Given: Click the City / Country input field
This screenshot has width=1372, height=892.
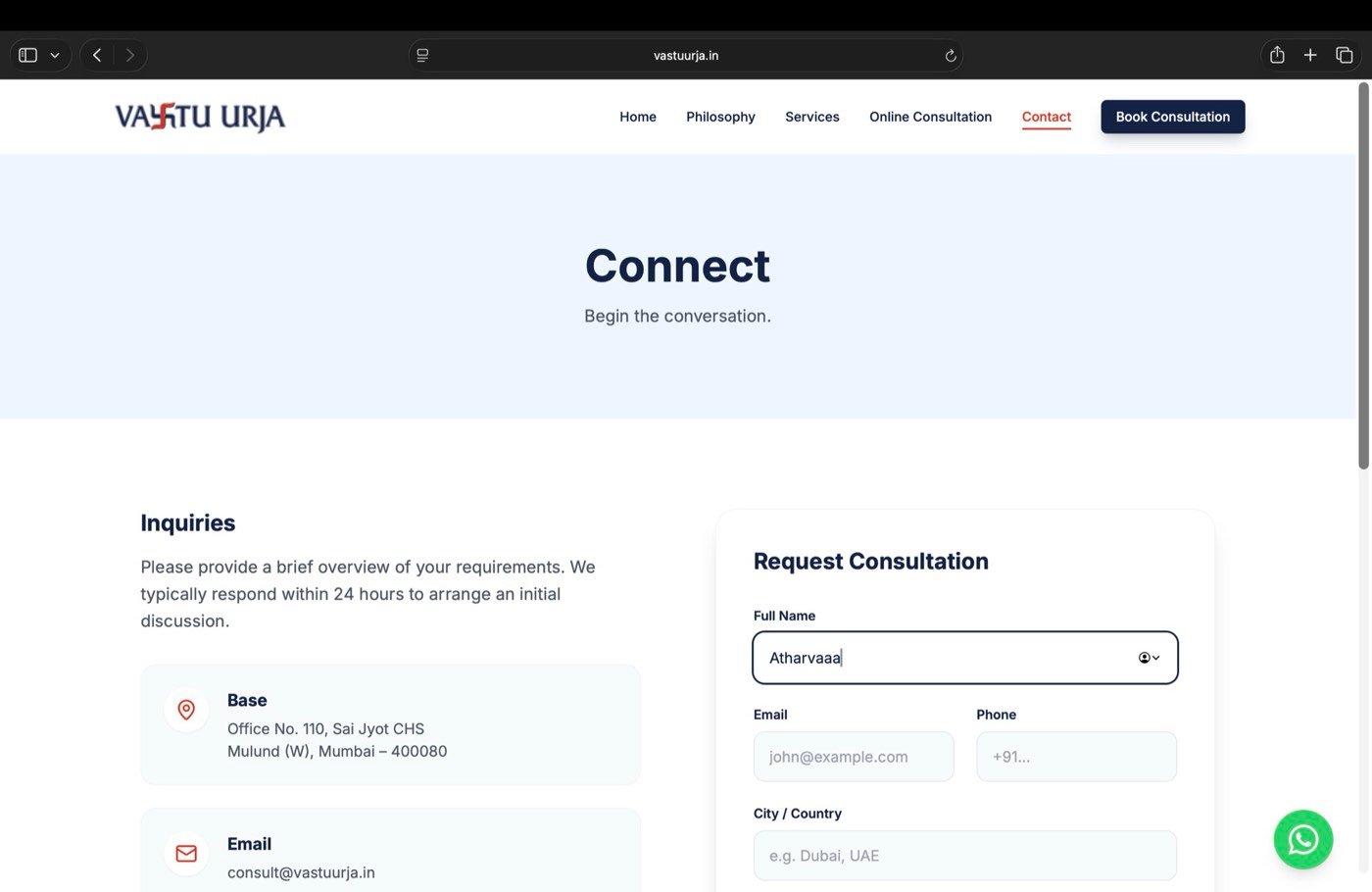Looking at the screenshot, I should tap(965, 856).
